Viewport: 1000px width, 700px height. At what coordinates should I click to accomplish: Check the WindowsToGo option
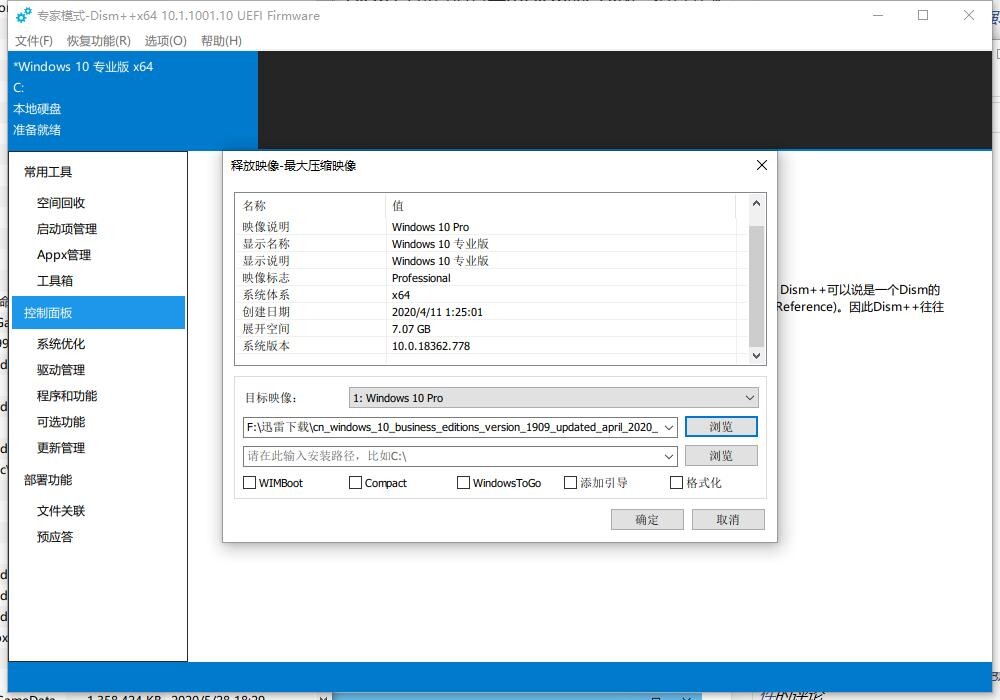pyautogui.click(x=463, y=483)
